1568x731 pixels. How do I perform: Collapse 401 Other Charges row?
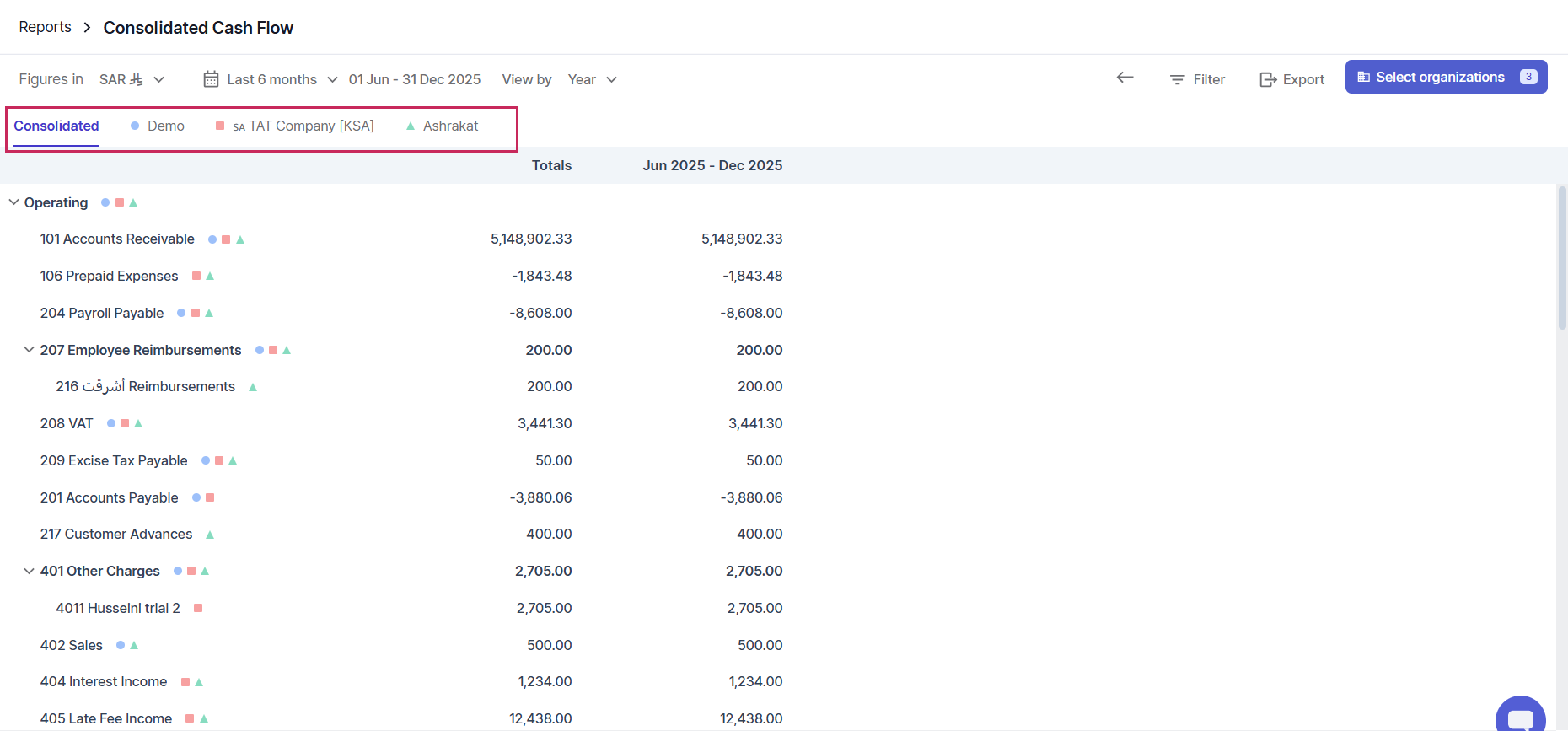pos(29,571)
